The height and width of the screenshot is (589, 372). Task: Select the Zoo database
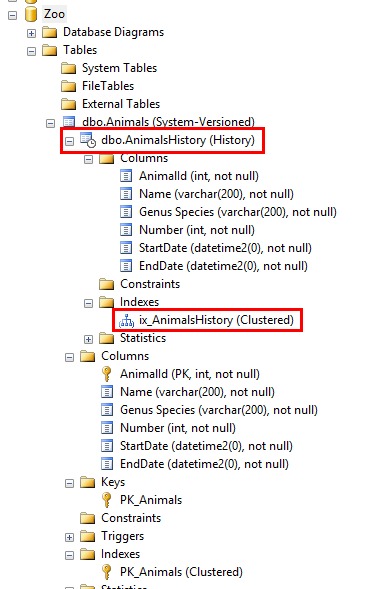tap(54, 14)
